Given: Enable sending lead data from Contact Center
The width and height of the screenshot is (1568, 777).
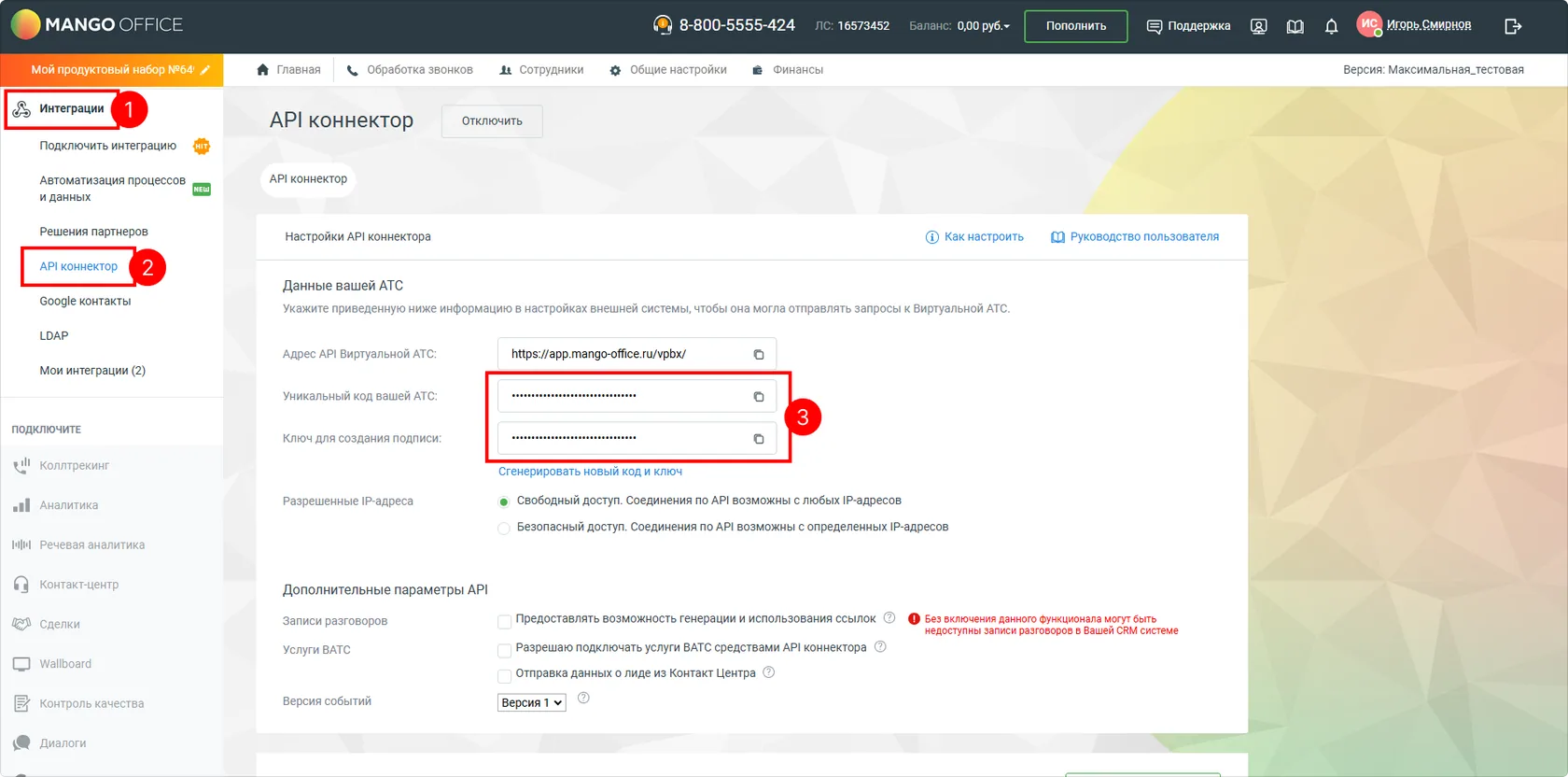Looking at the screenshot, I should pyautogui.click(x=504, y=675).
